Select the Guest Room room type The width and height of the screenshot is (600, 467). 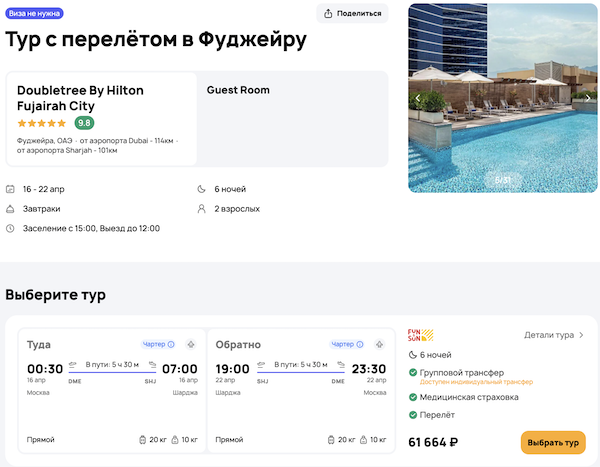pos(238,90)
